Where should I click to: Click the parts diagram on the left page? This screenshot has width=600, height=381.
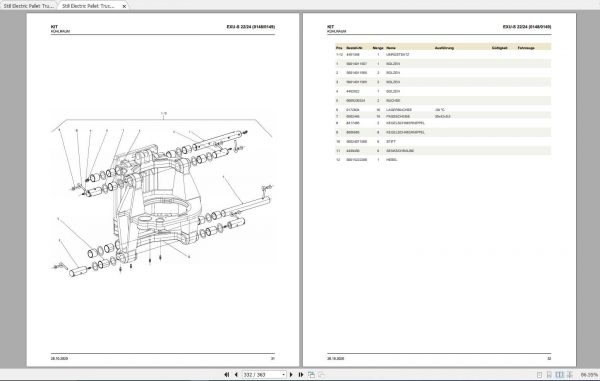[x=162, y=193]
